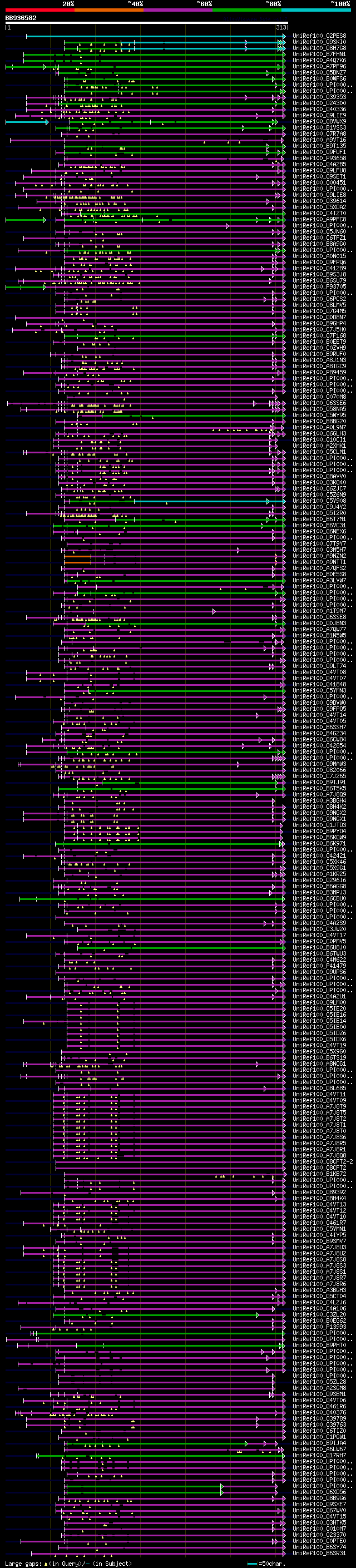Screen dimensions: 356x1568
Task: Select hit label UniRef100_P89459
Action: tap(319, 372)
